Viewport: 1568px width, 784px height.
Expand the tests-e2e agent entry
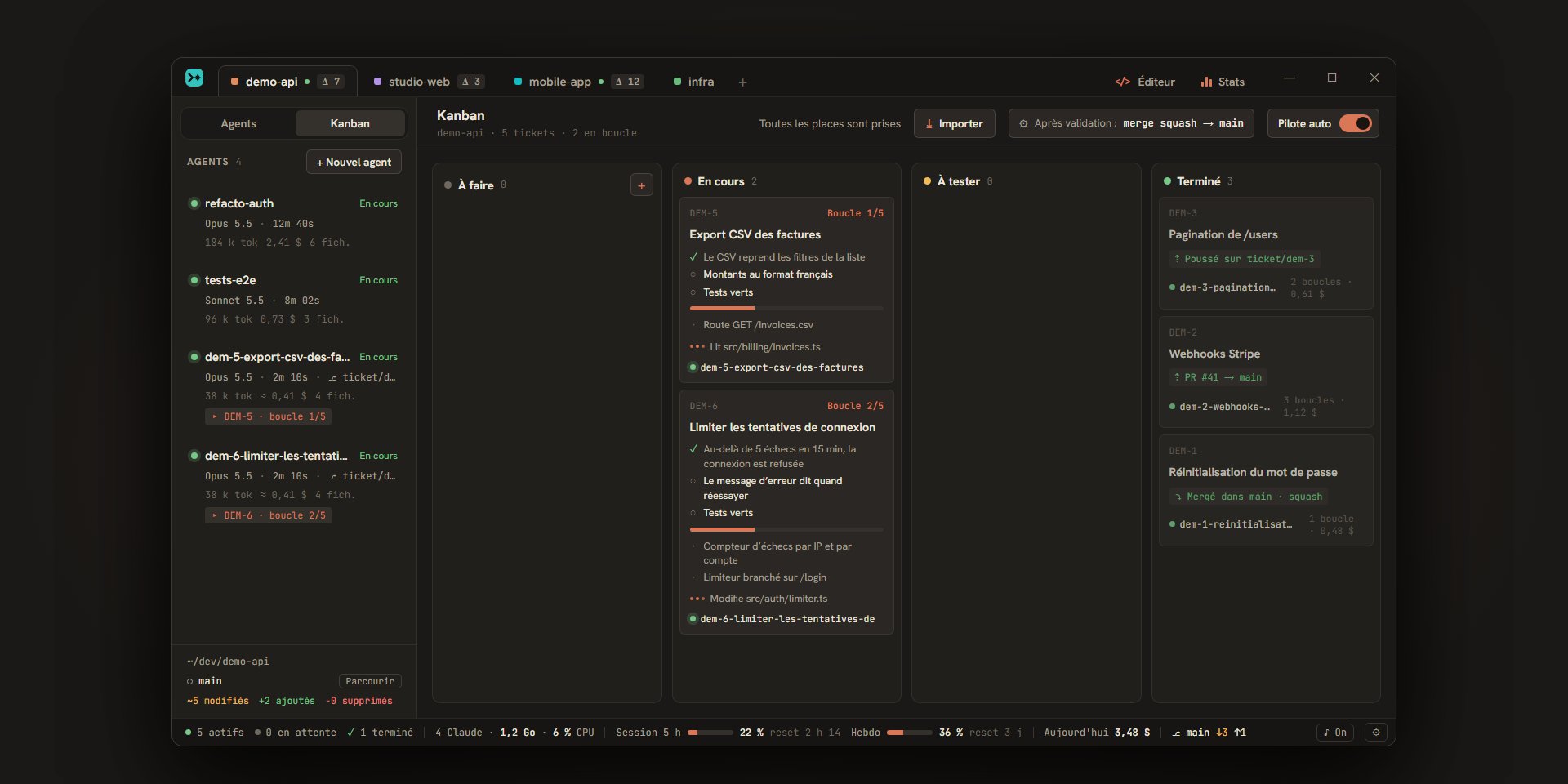point(294,299)
